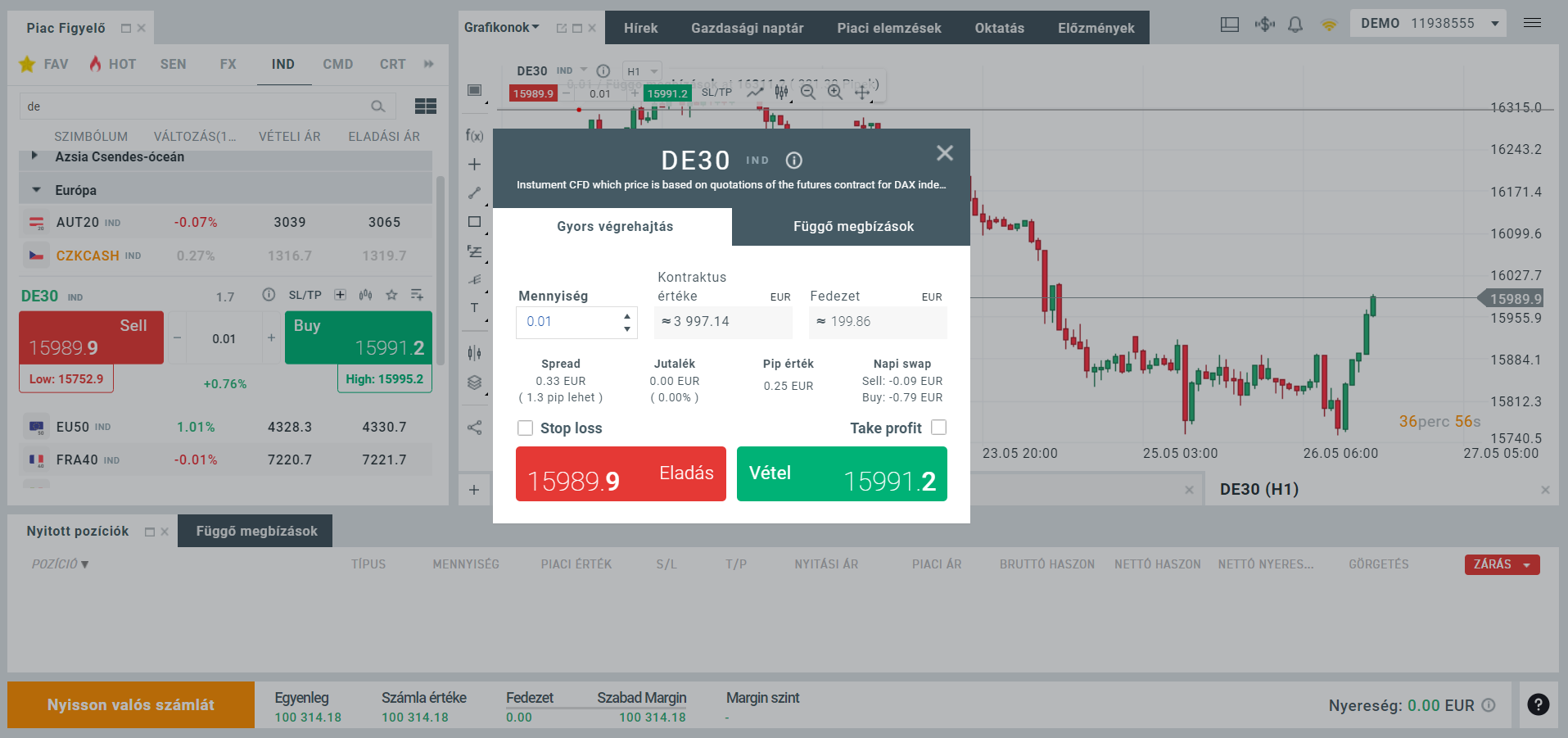This screenshot has width=1568, height=738.
Task: Select the trendline drawing tool
Action: 475,193
